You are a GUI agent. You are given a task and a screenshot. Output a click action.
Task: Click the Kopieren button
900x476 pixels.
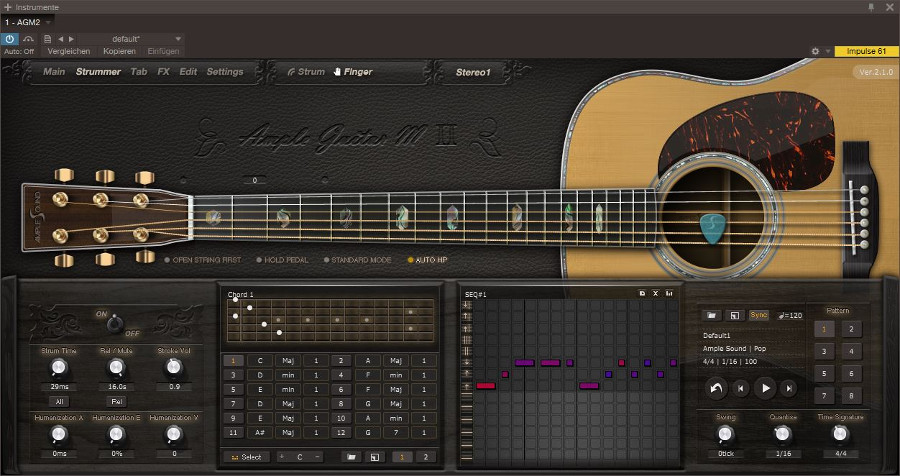[119, 51]
